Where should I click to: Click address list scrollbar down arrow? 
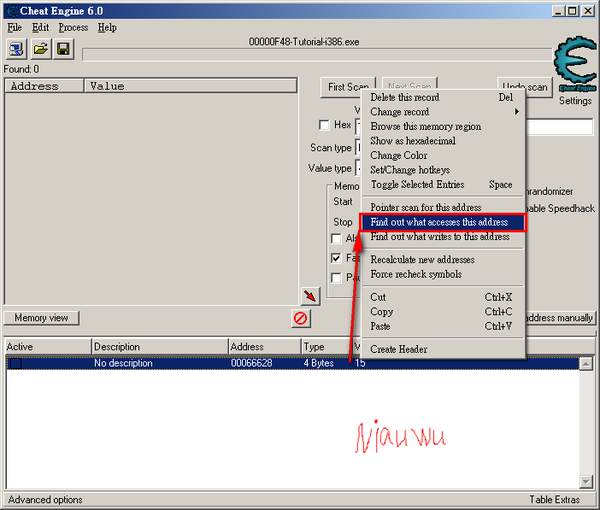(586, 481)
